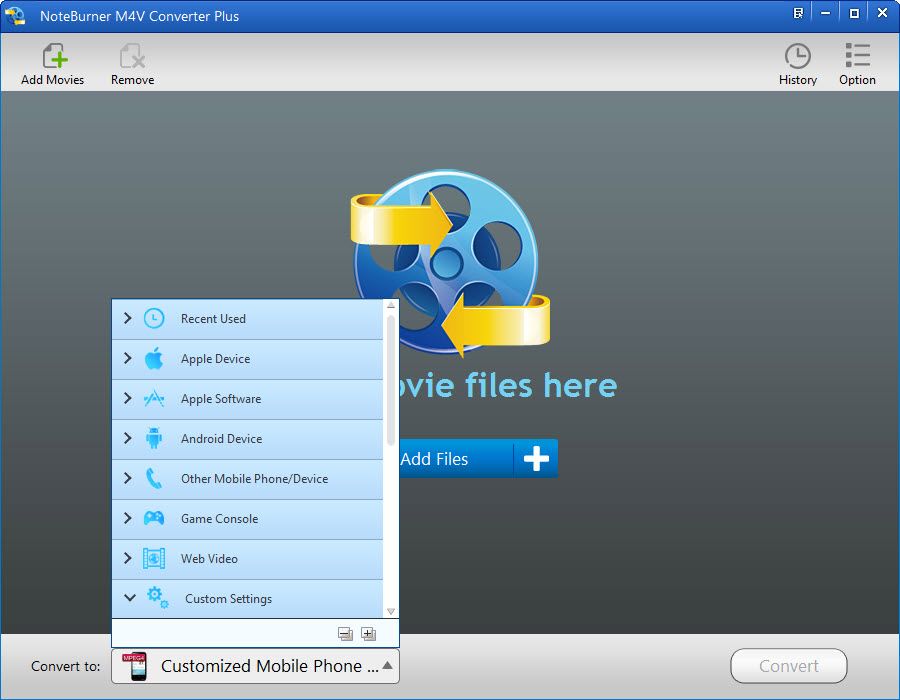This screenshot has width=900, height=700.
Task: Click the Convert button
Action: coord(789,666)
